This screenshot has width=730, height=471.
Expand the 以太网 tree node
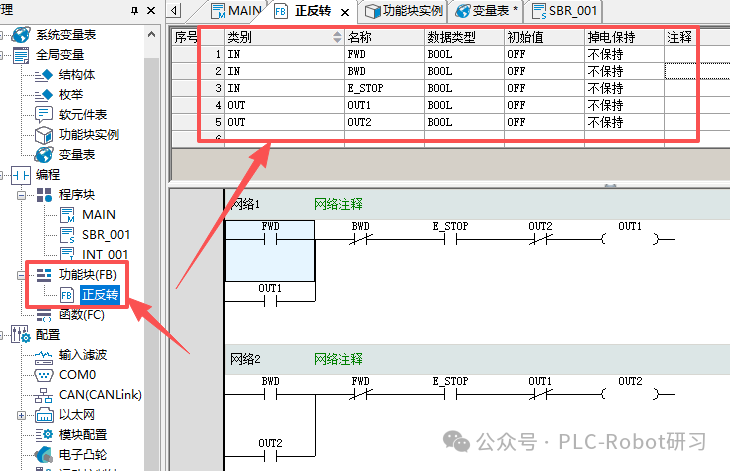pos(21,415)
